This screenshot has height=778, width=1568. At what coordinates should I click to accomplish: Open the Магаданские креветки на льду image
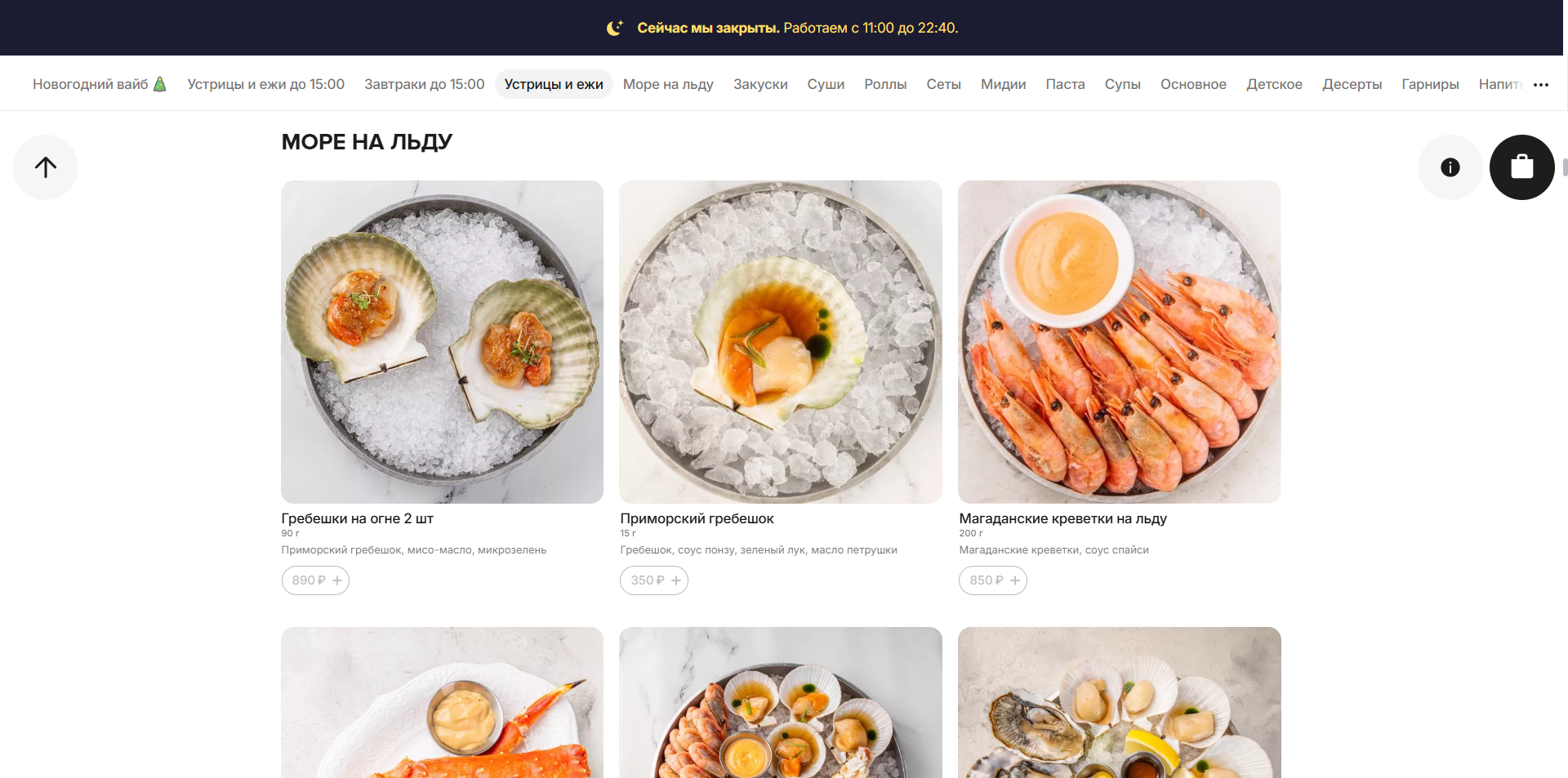coord(1119,341)
